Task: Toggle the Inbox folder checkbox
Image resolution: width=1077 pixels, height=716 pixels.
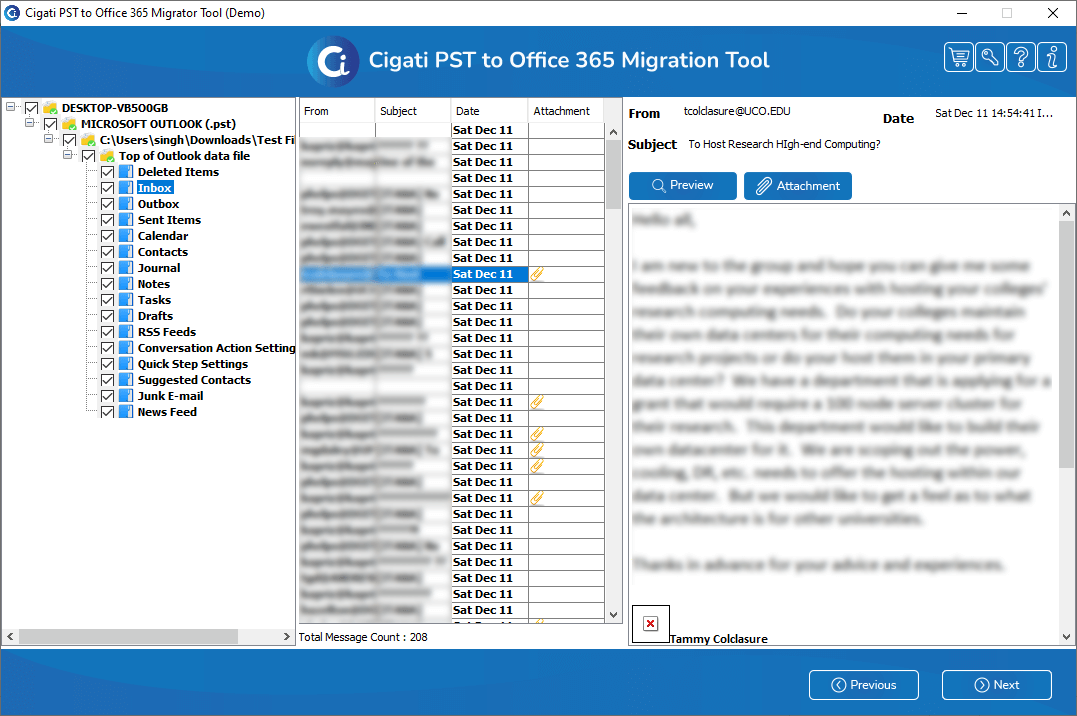Action: (107, 188)
